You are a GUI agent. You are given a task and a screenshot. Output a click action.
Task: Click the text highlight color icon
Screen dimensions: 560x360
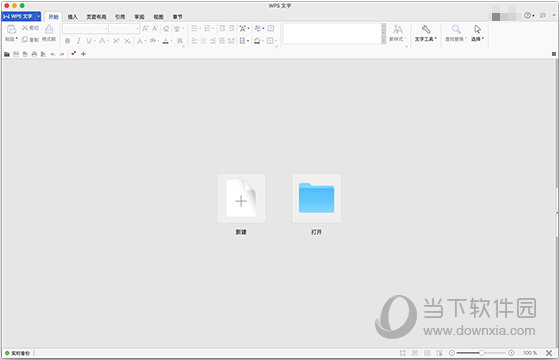tap(153, 41)
